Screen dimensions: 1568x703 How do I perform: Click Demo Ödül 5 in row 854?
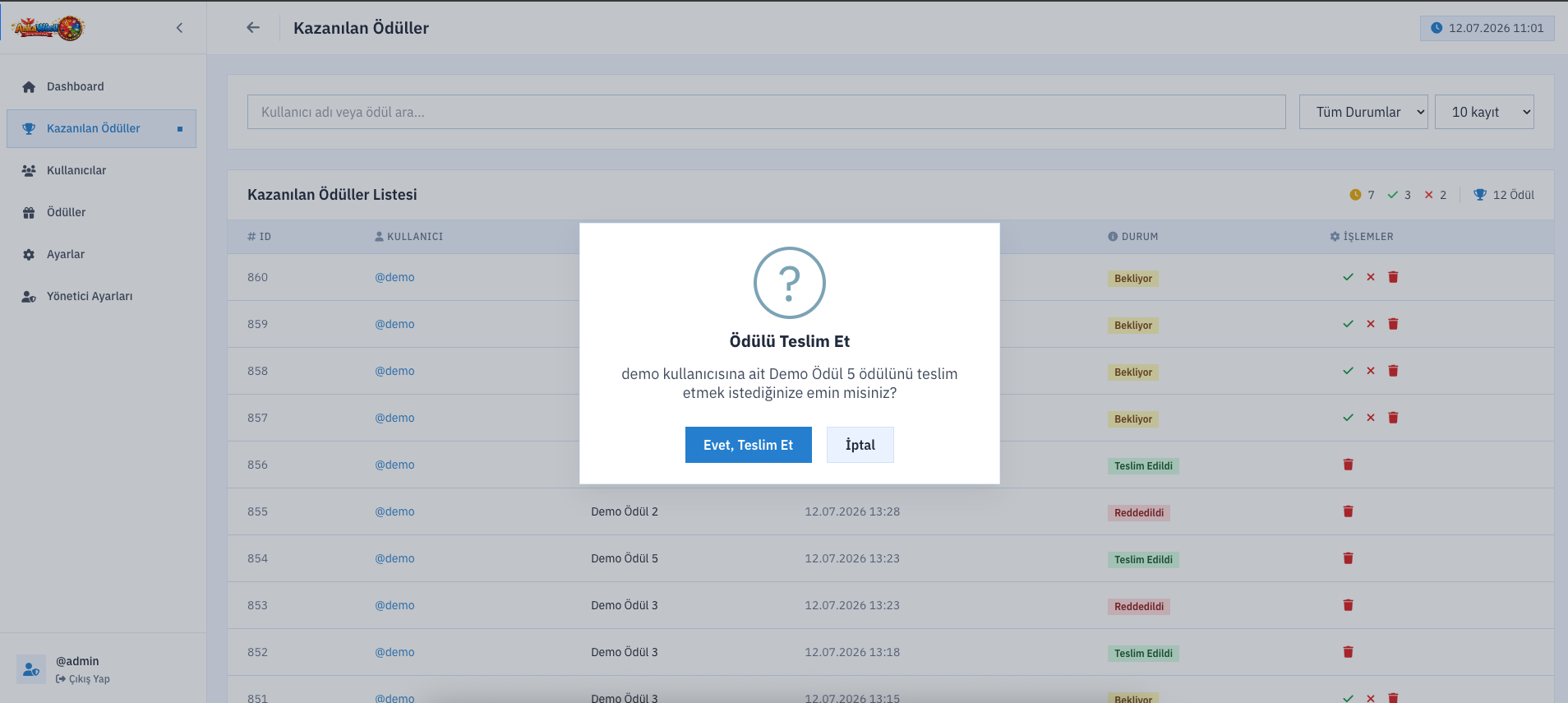(625, 558)
